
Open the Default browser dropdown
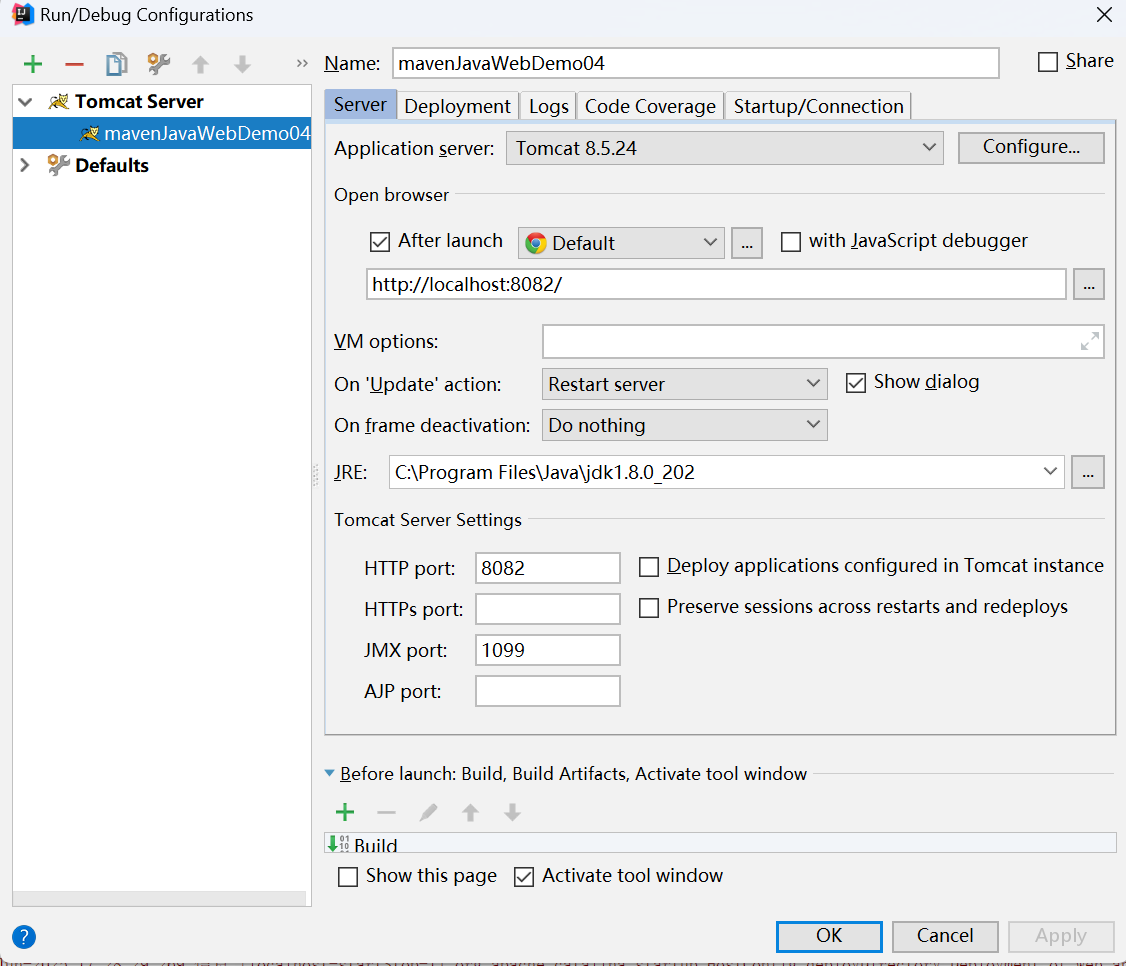[x=621, y=243]
